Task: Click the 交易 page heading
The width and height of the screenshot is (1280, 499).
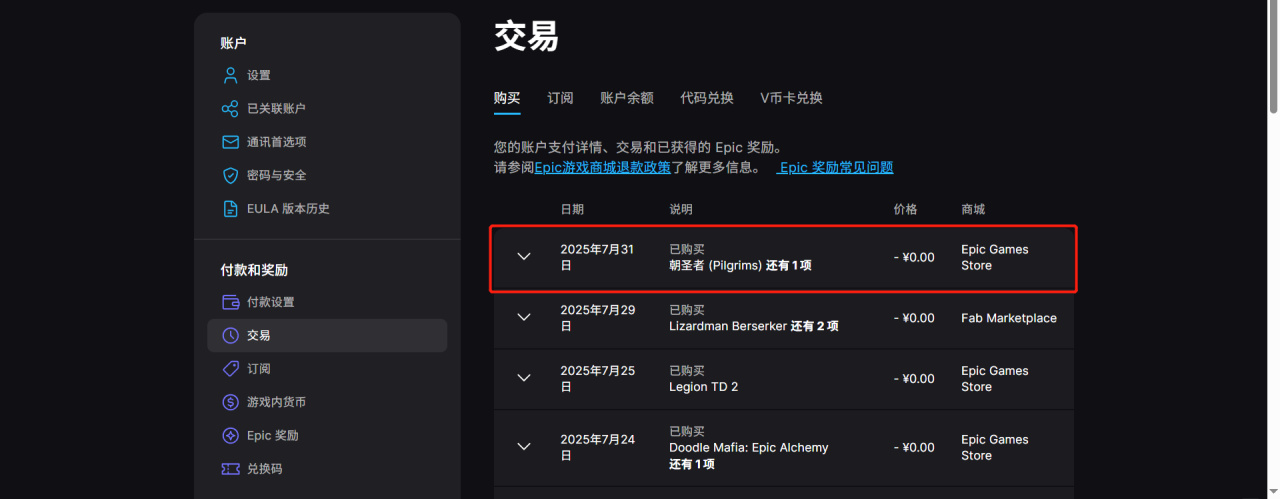Action: (526, 37)
